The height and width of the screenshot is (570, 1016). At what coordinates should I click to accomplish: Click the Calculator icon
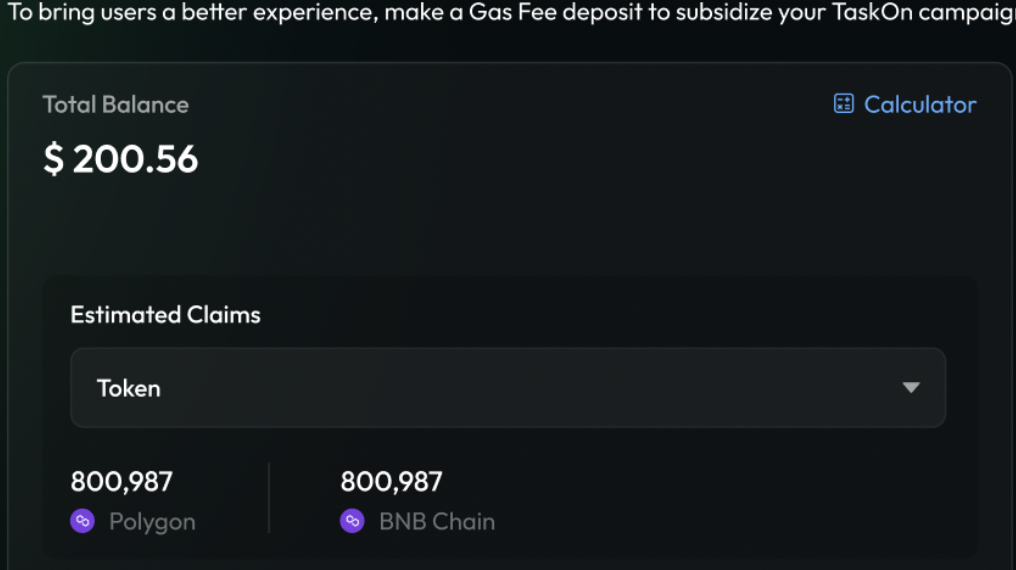844,104
